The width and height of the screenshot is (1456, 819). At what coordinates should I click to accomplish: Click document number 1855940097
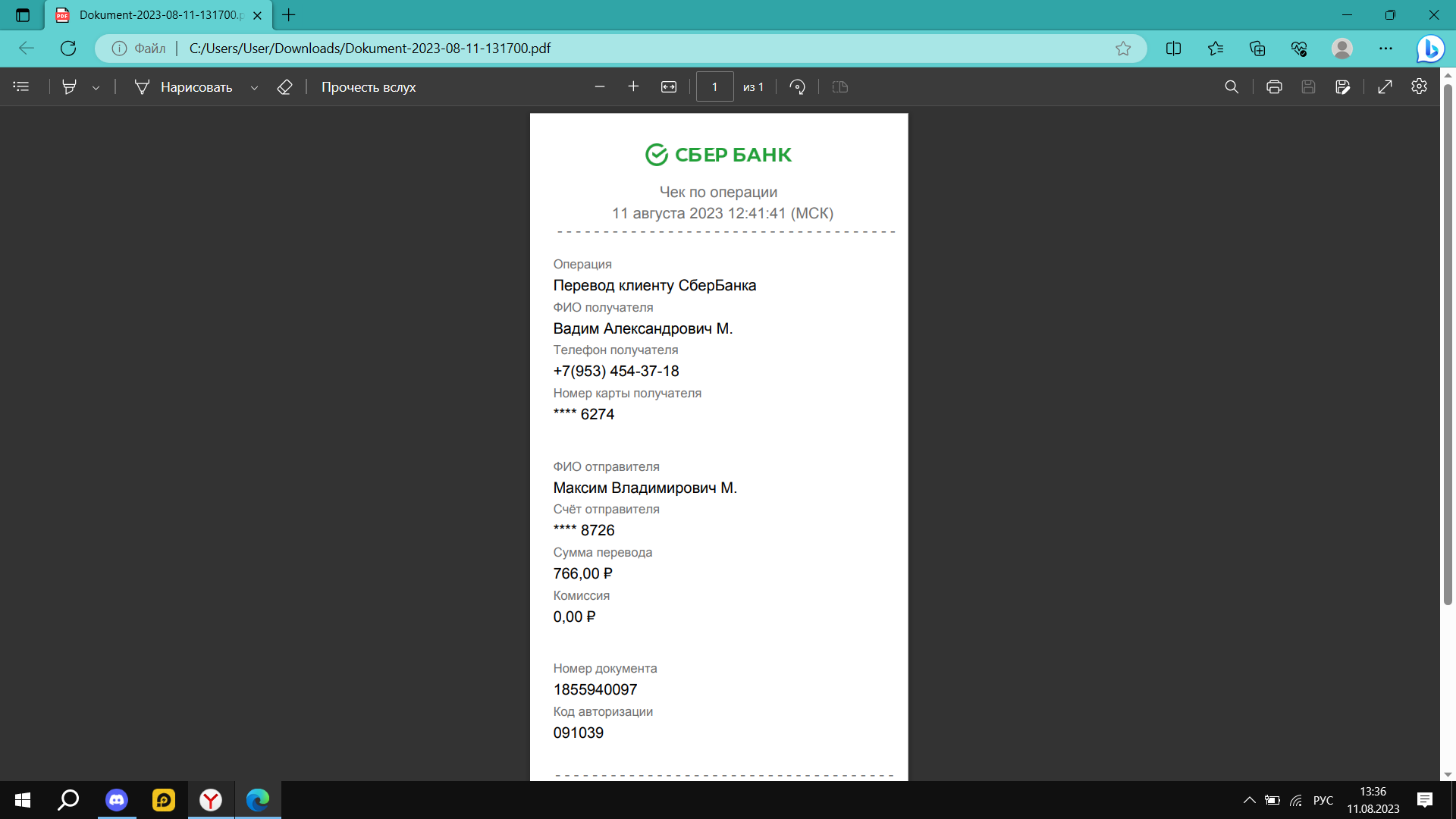[595, 689]
